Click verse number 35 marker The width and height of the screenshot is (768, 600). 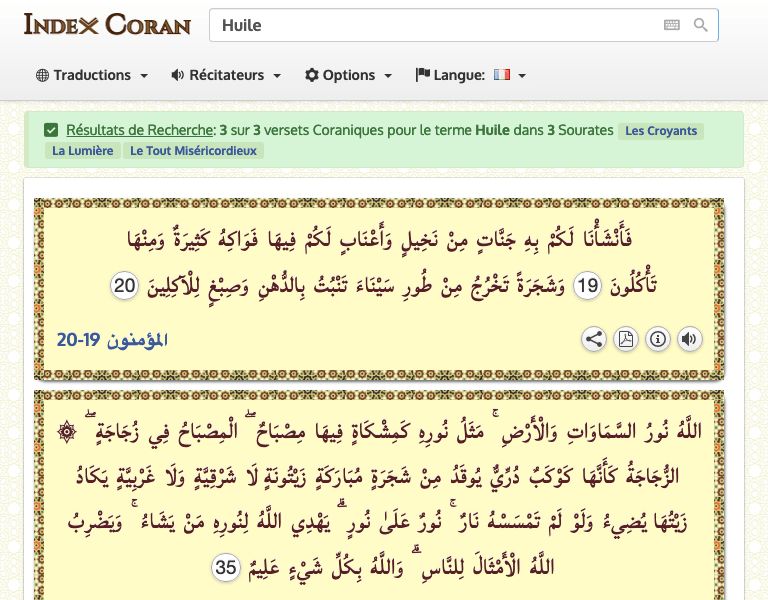[226, 567]
